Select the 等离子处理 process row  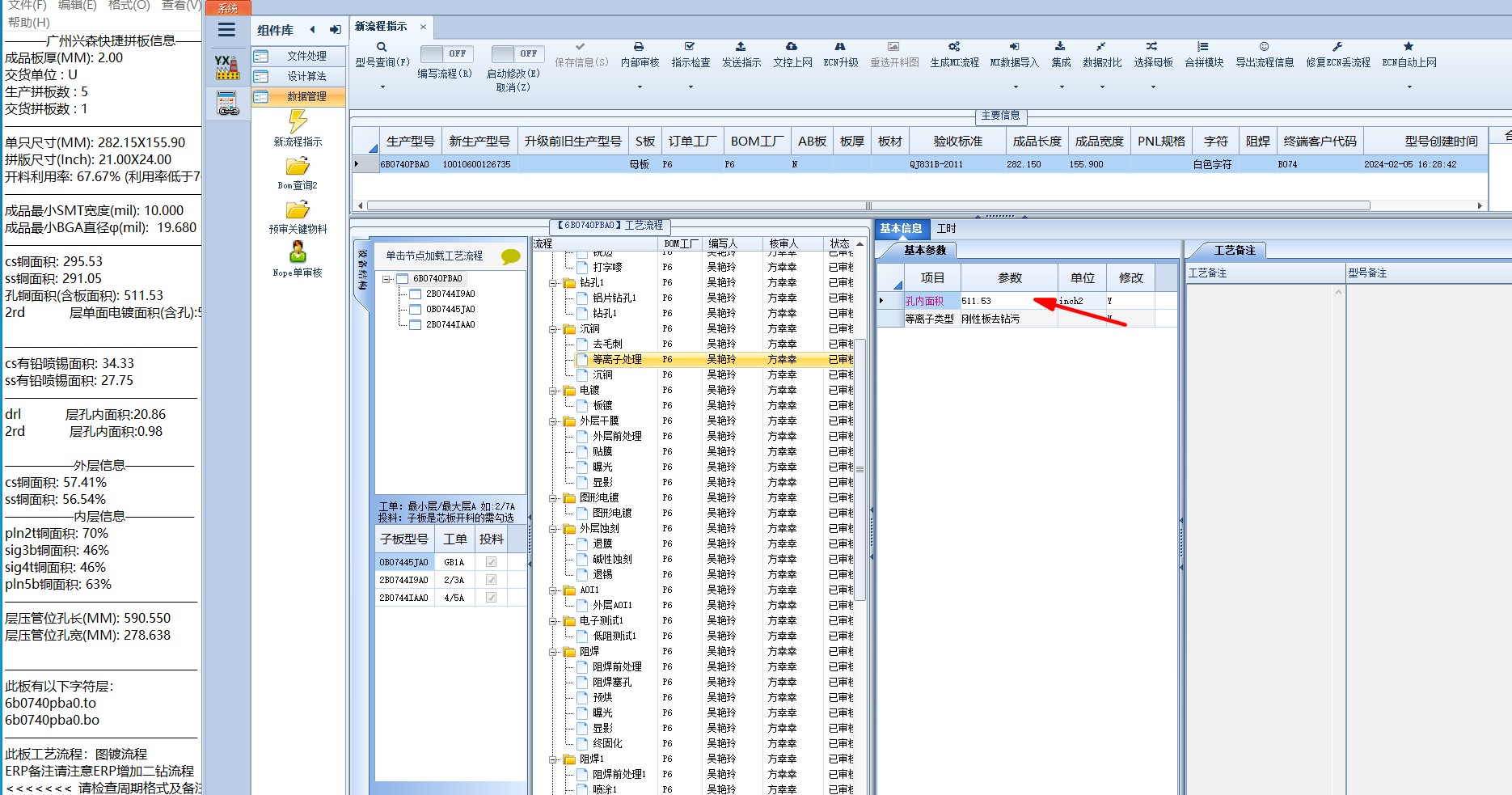point(716,359)
